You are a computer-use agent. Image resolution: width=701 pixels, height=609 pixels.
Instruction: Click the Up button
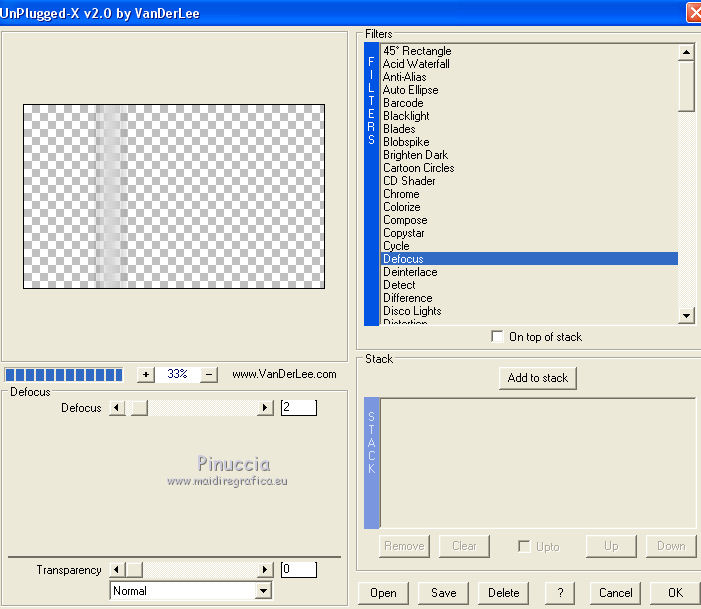611,546
